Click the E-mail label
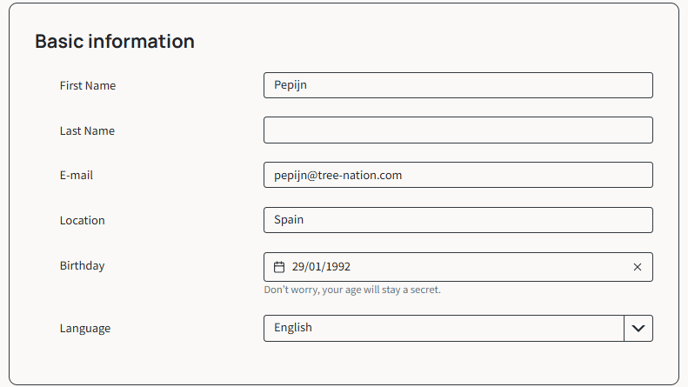Image resolution: width=688 pixels, height=387 pixels. pyautogui.click(x=76, y=175)
